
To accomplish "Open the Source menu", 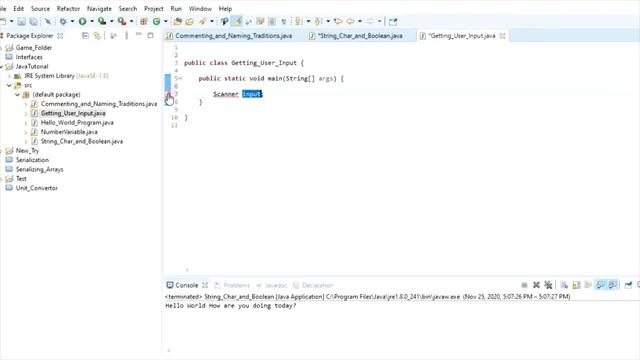I will click(x=40, y=9).
